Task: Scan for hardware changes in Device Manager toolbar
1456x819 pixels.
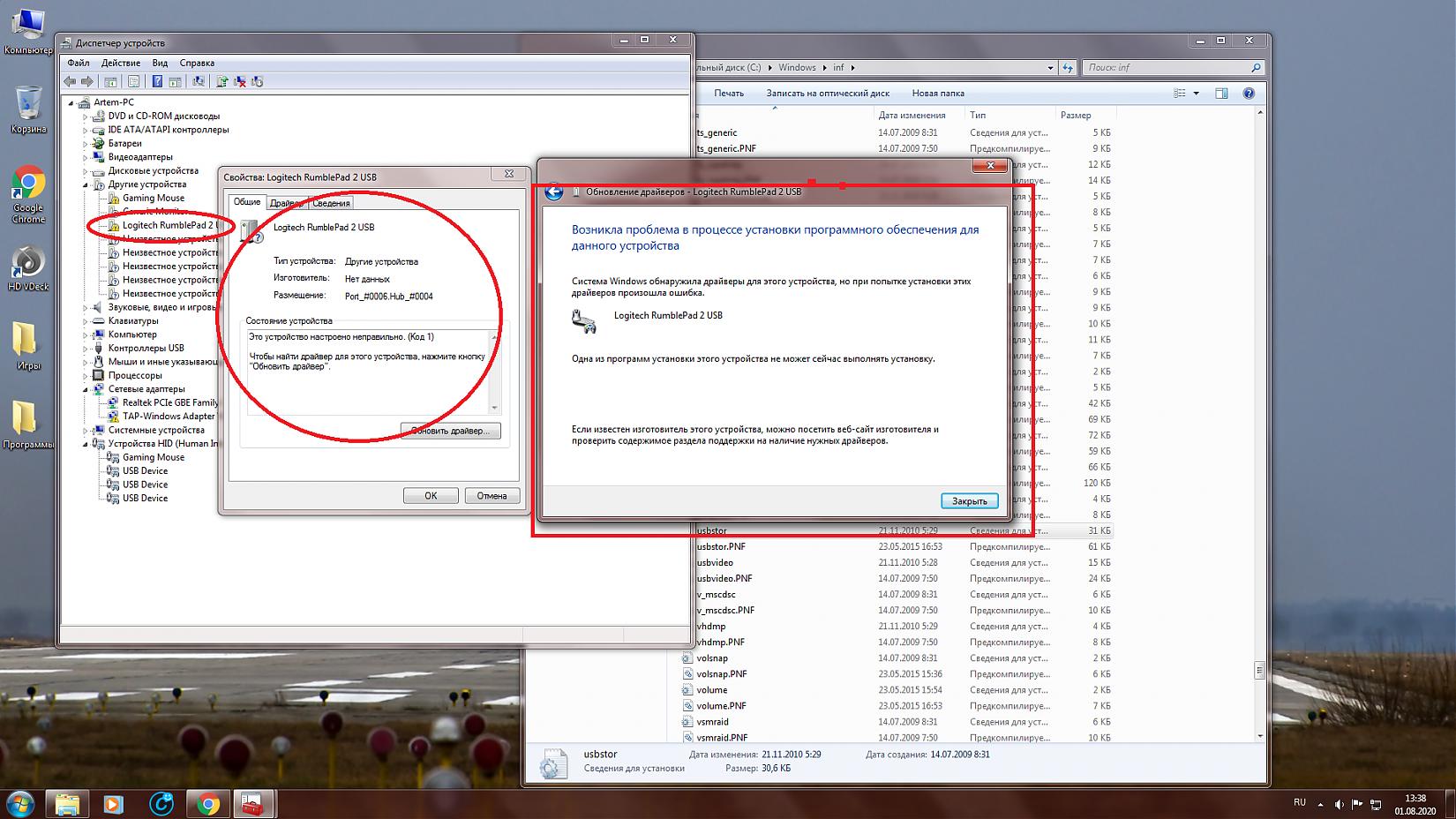Action: click(x=199, y=81)
